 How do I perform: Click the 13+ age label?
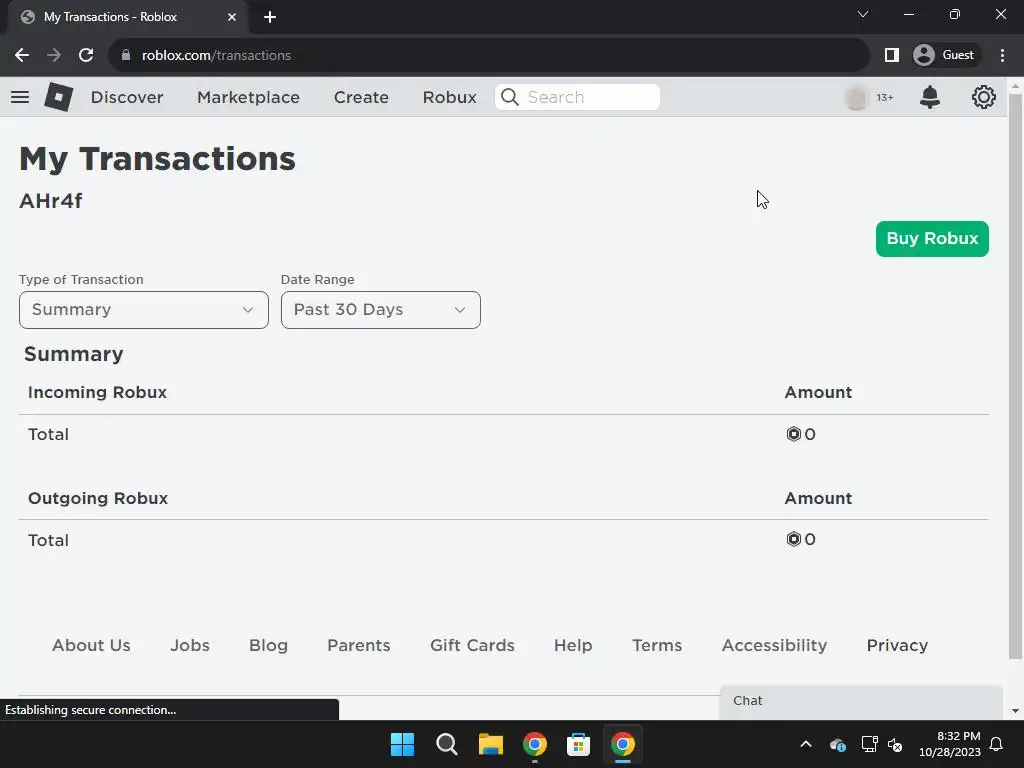pos(885,97)
